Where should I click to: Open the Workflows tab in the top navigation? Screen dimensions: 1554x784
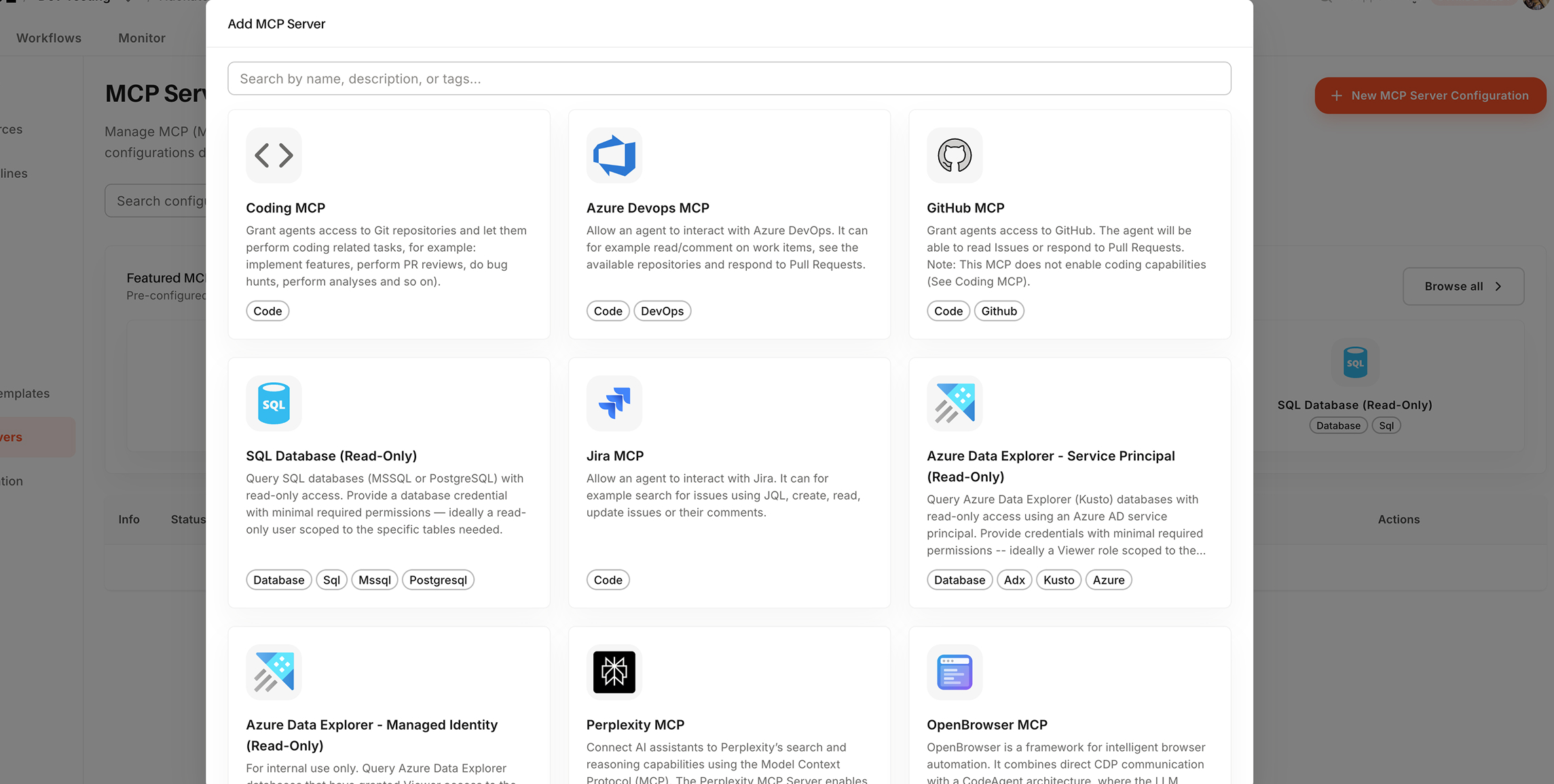tap(49, 38)
